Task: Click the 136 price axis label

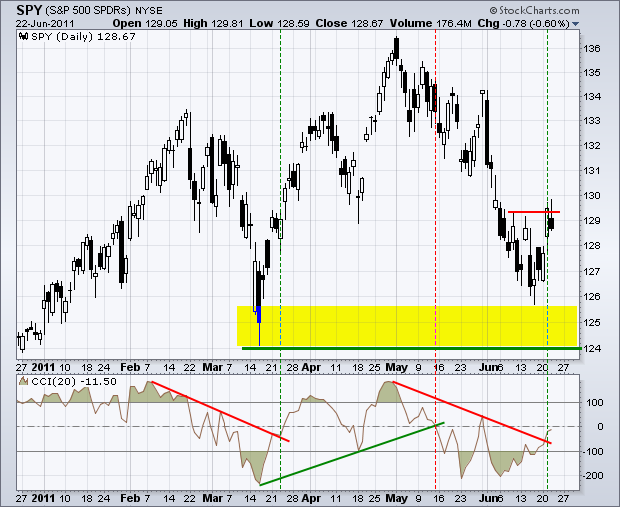Action: 592,49
